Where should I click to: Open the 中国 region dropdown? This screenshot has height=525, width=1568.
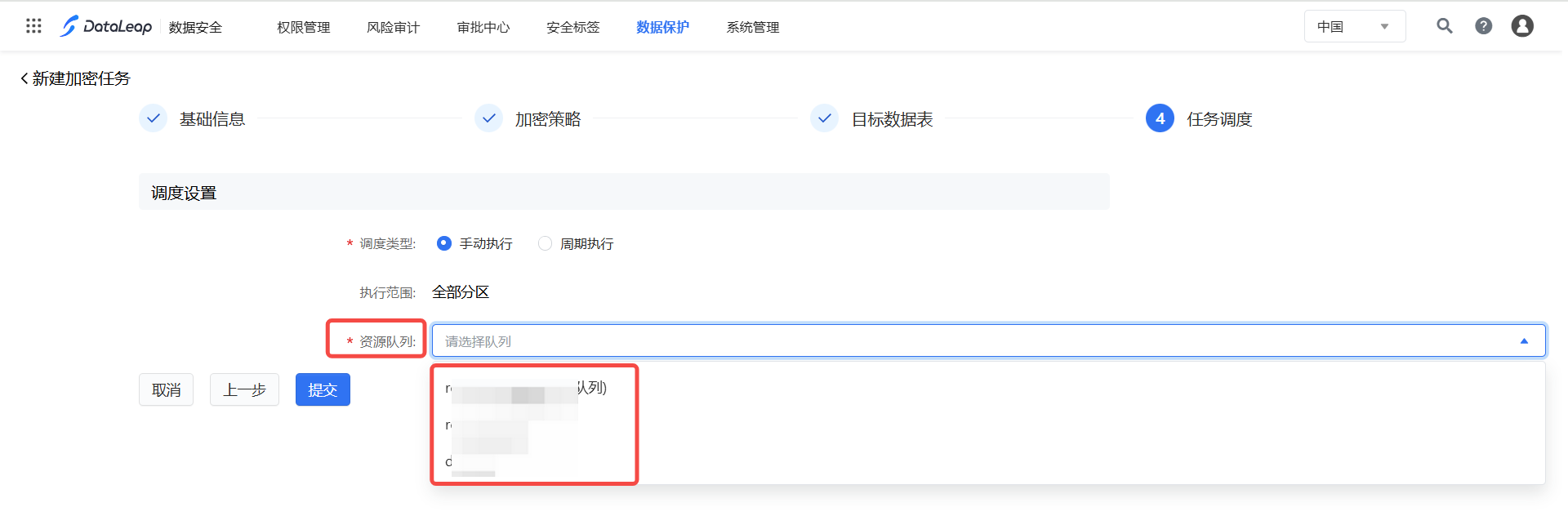(x=1355, y=26)
